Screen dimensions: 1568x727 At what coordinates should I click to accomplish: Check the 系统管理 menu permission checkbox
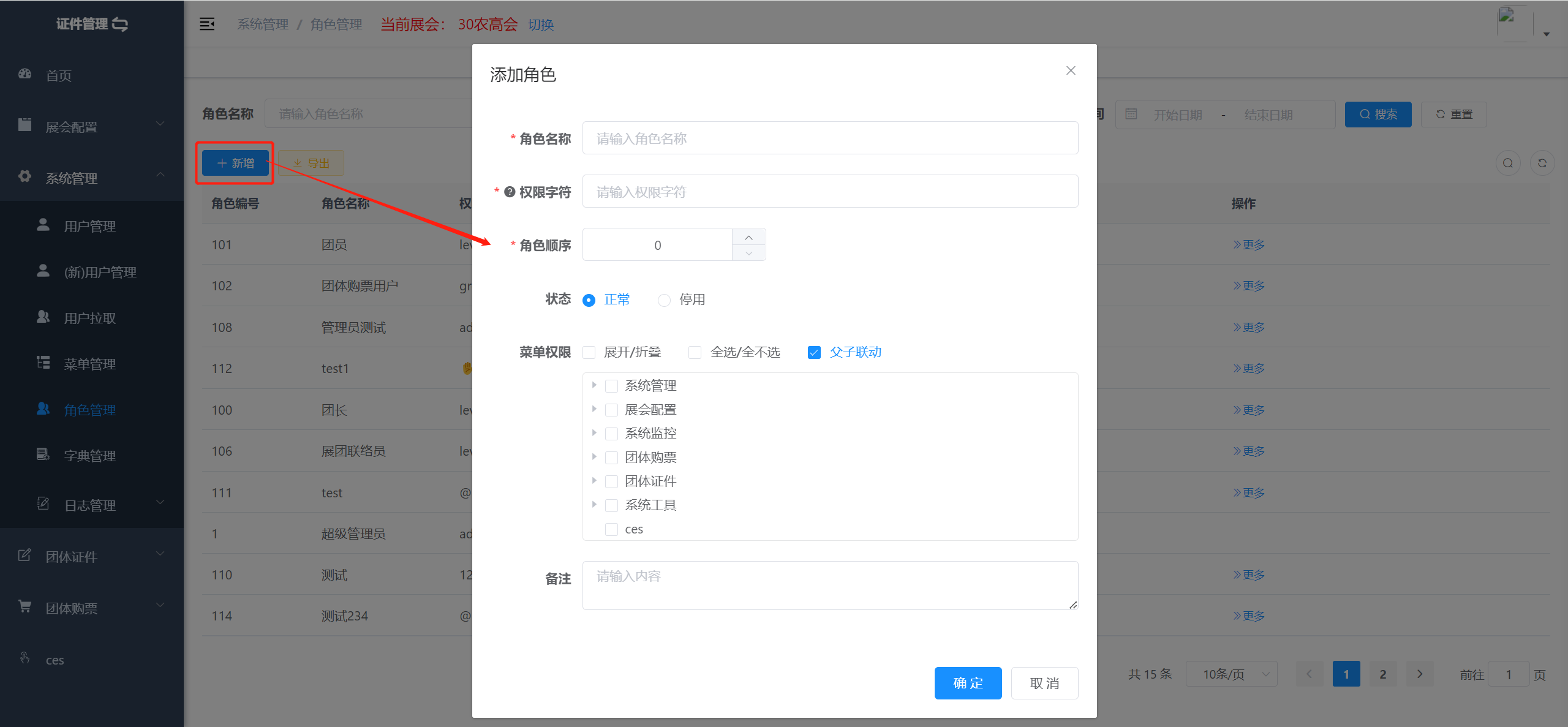[x=611, y=386]
